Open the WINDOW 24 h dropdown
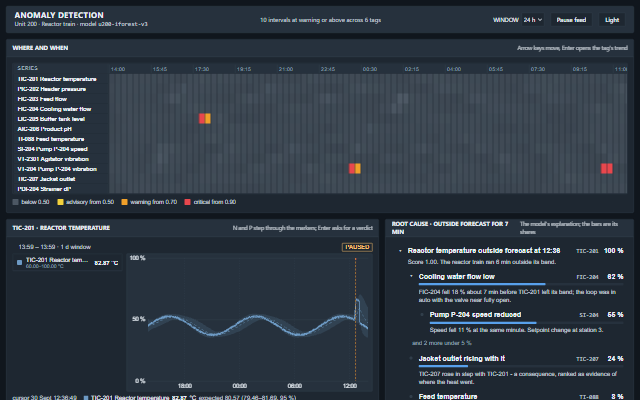640x400 pixels. pos(533,20)
